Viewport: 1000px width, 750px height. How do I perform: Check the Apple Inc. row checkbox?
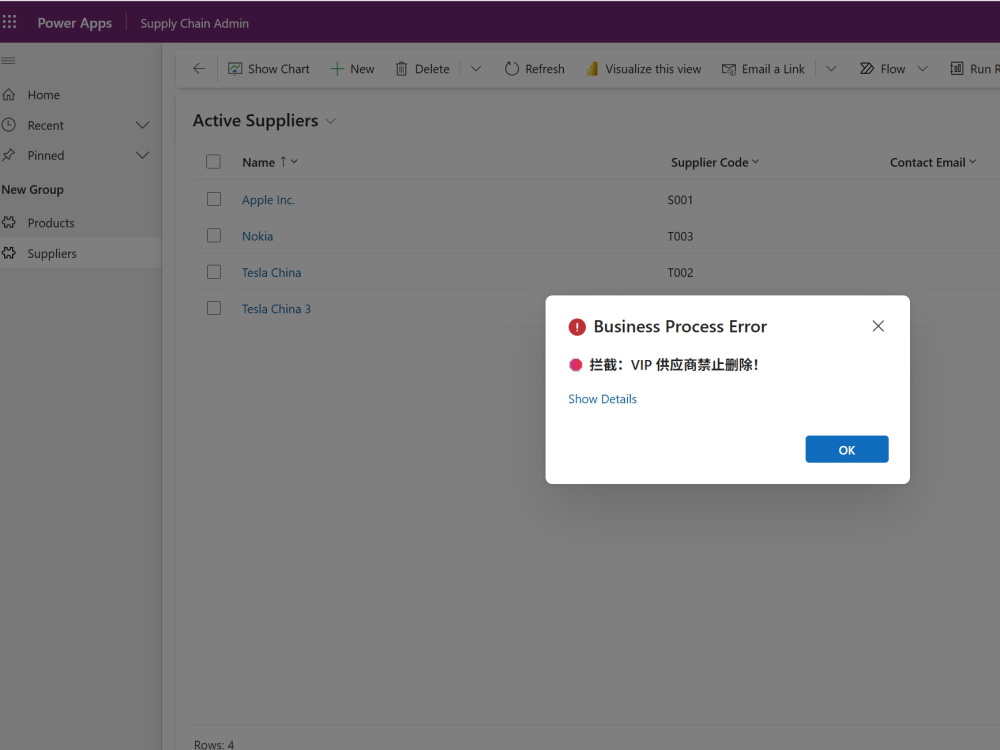(x=214, y=199)
